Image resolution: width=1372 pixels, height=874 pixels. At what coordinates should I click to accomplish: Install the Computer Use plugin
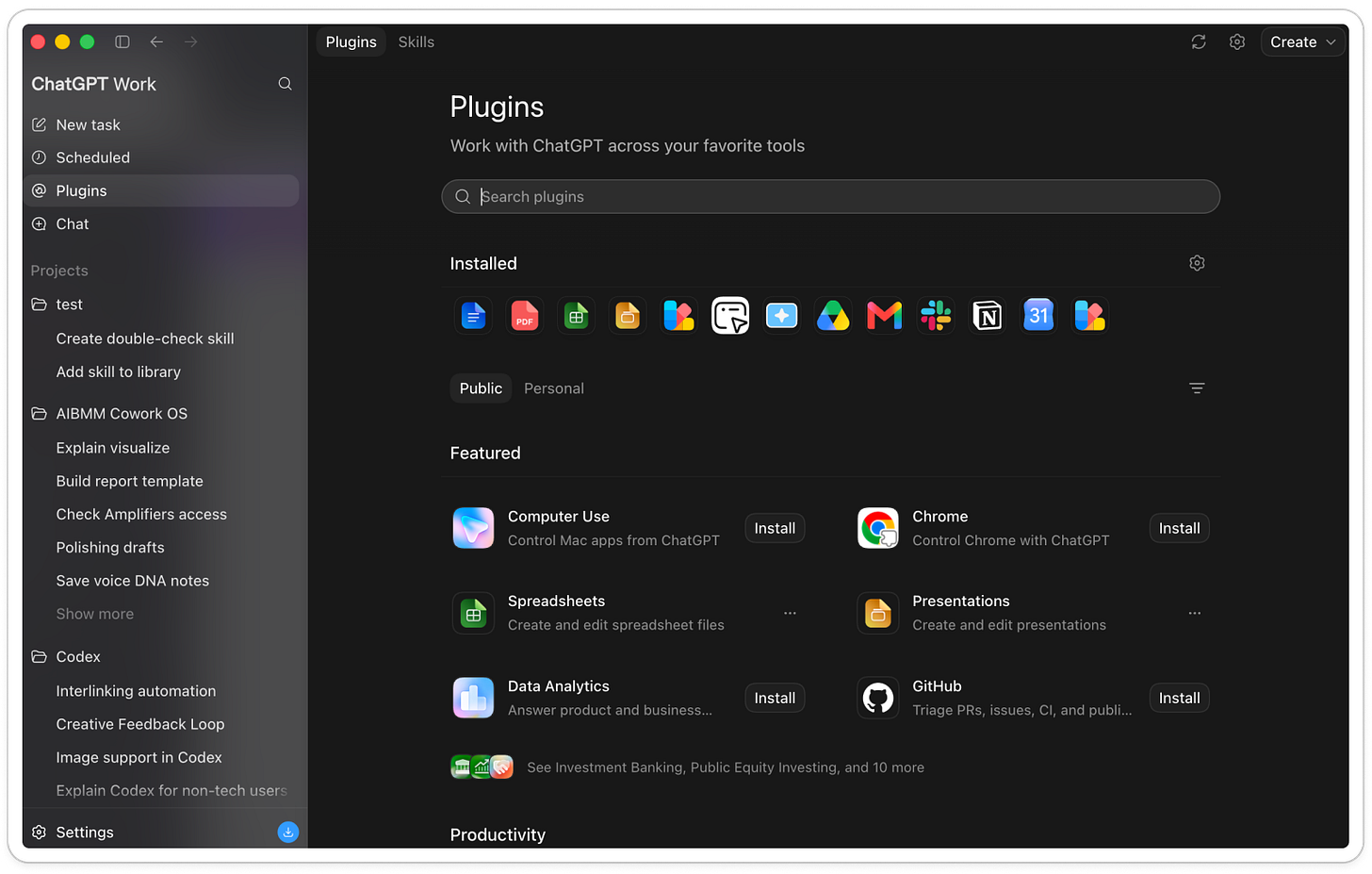pyautogui.click(x=775, y=528)
